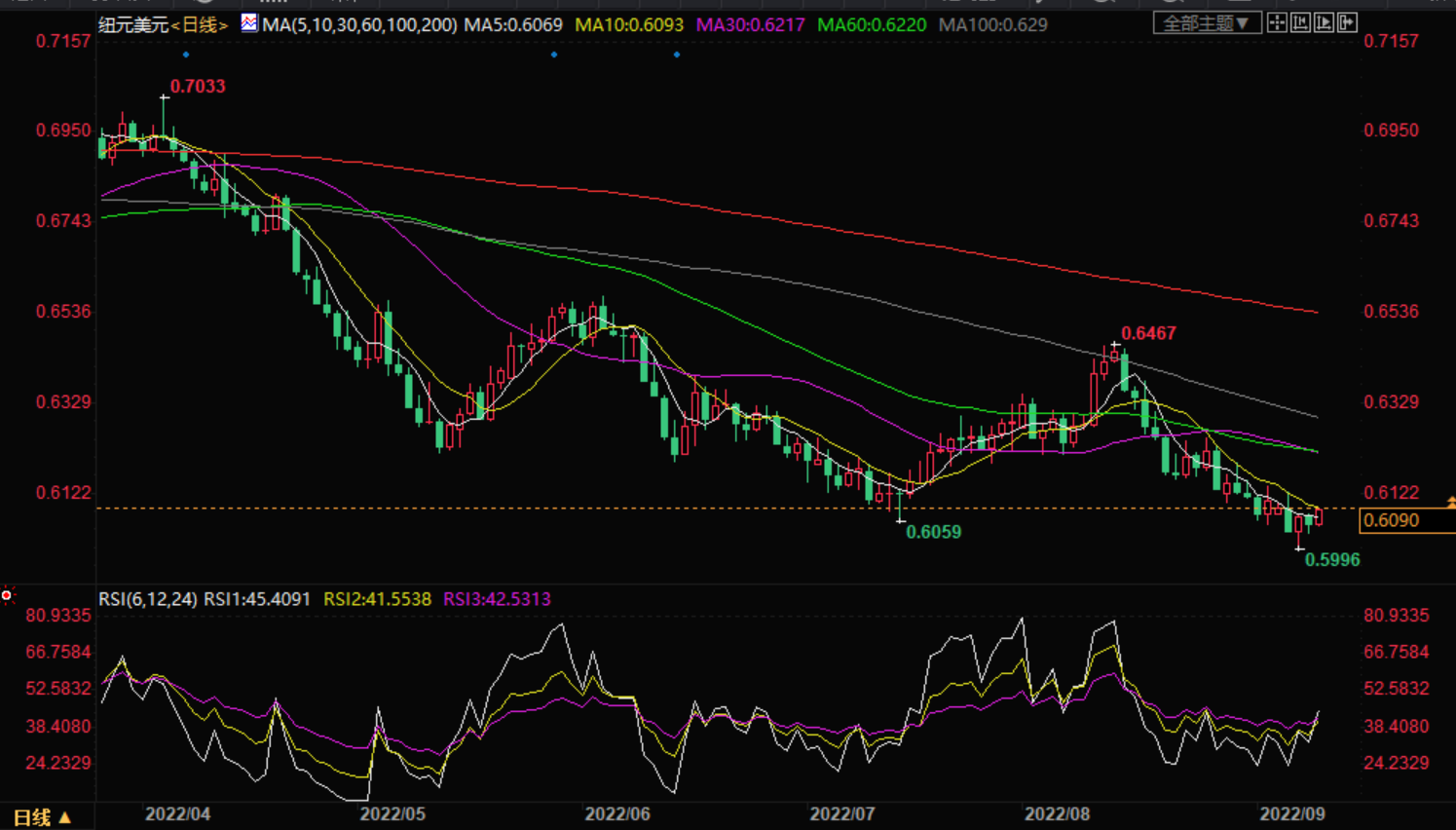This screenshot has width=1456, height=830.
Task: Click the 2022/08 date axis label
Action: 1057,813
